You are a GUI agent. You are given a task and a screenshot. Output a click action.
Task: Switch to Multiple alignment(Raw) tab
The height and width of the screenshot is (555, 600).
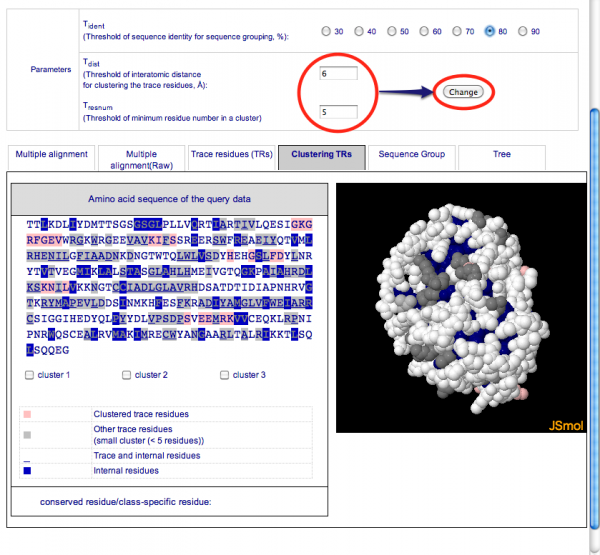(141, 159)
